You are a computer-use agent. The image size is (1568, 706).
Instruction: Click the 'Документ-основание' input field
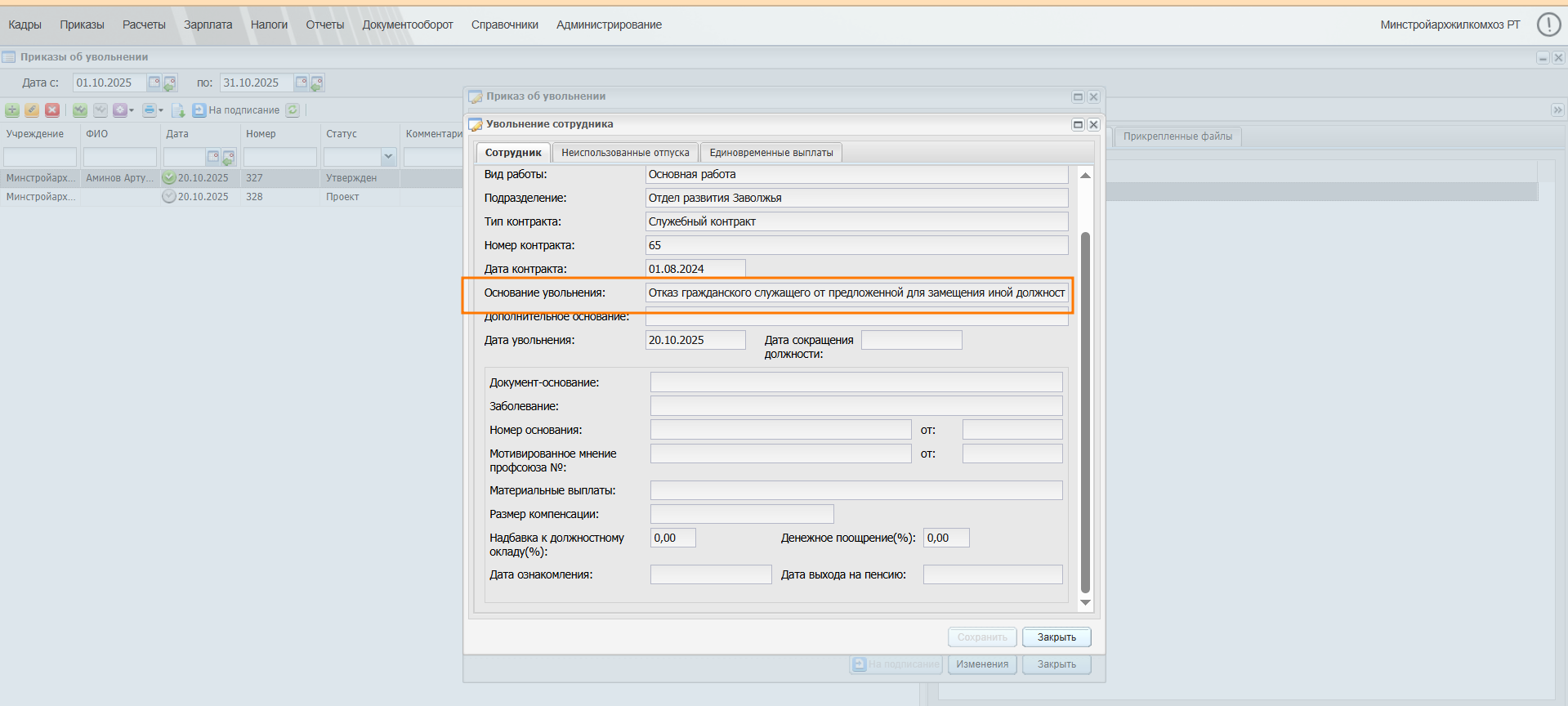(856, 382)
